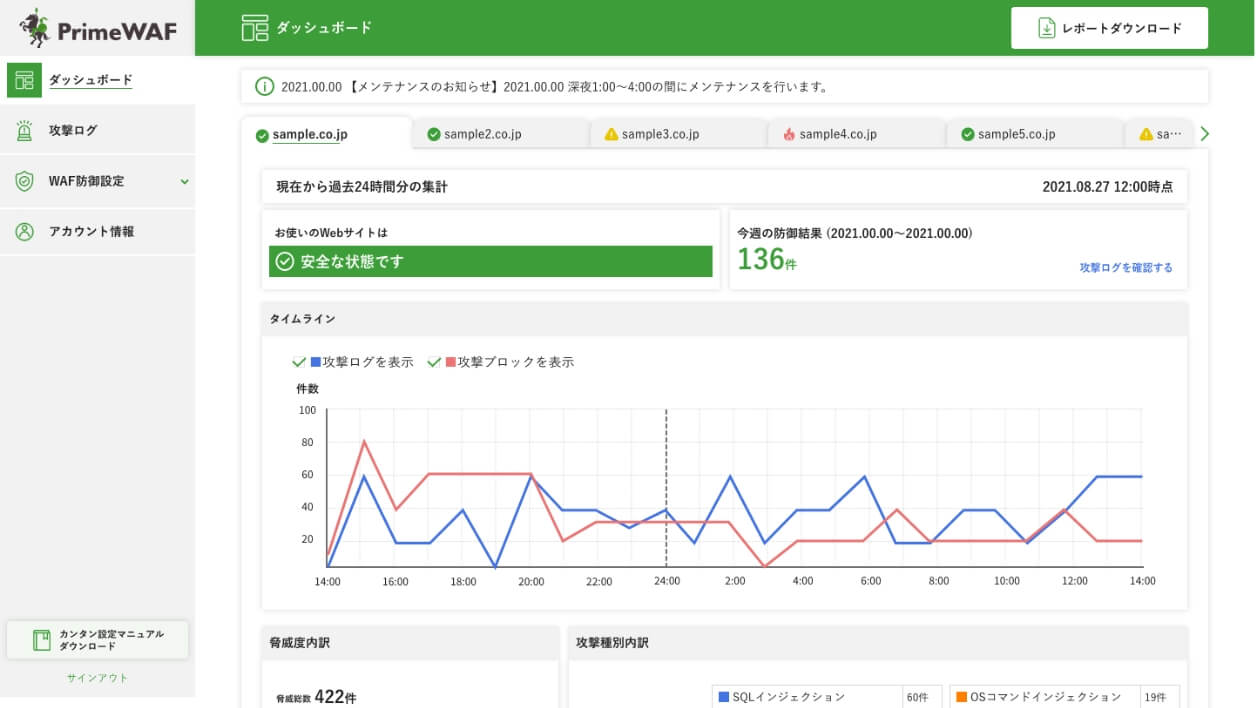Click the info icon beside the maintenance notice
1256x708 pixels.
pyautogui.click(x=264, y=87)
